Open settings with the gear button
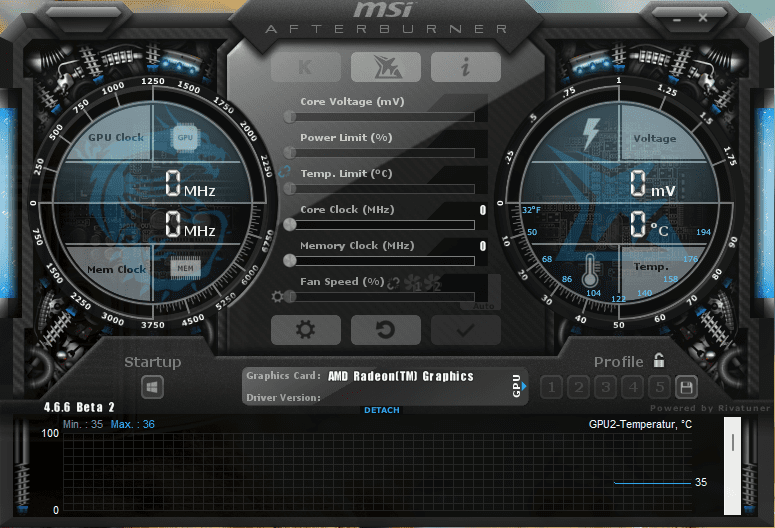The width and height of the screenshot is (775, 528). pos(305,330)
